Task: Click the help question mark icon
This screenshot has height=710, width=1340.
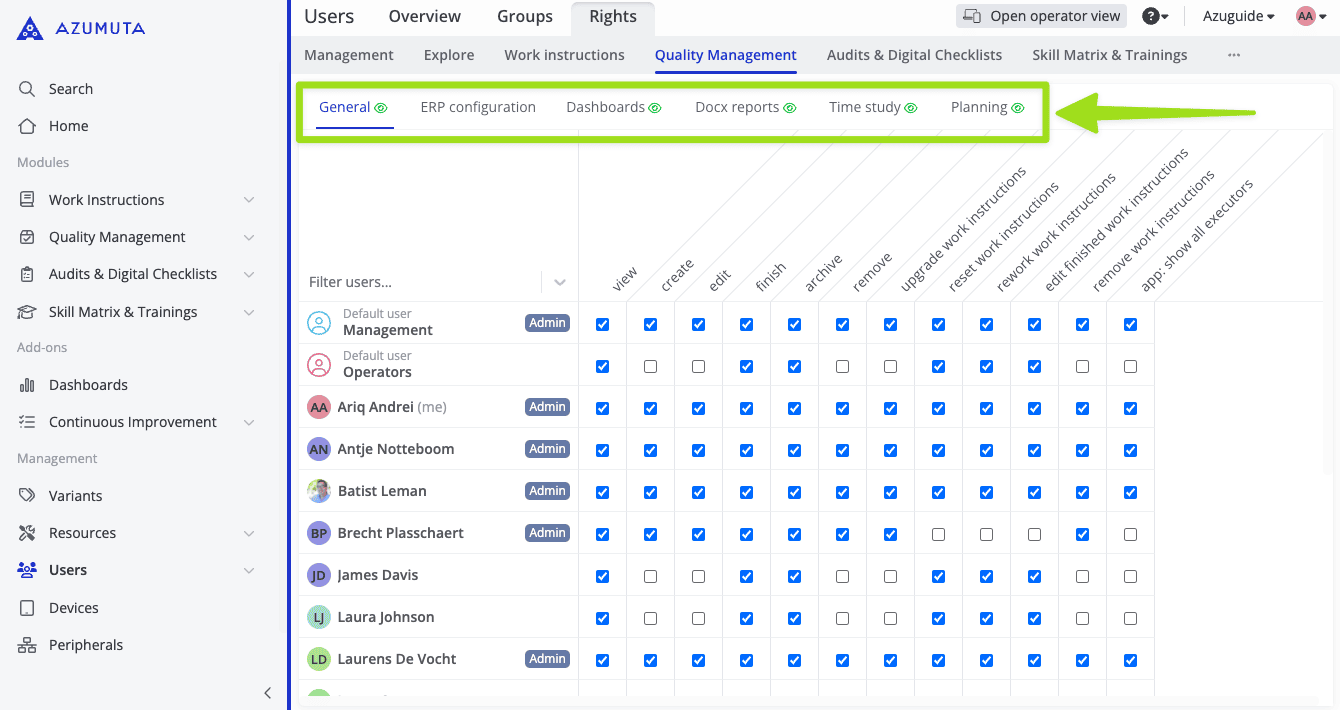Action: (x=1151, y=16)
